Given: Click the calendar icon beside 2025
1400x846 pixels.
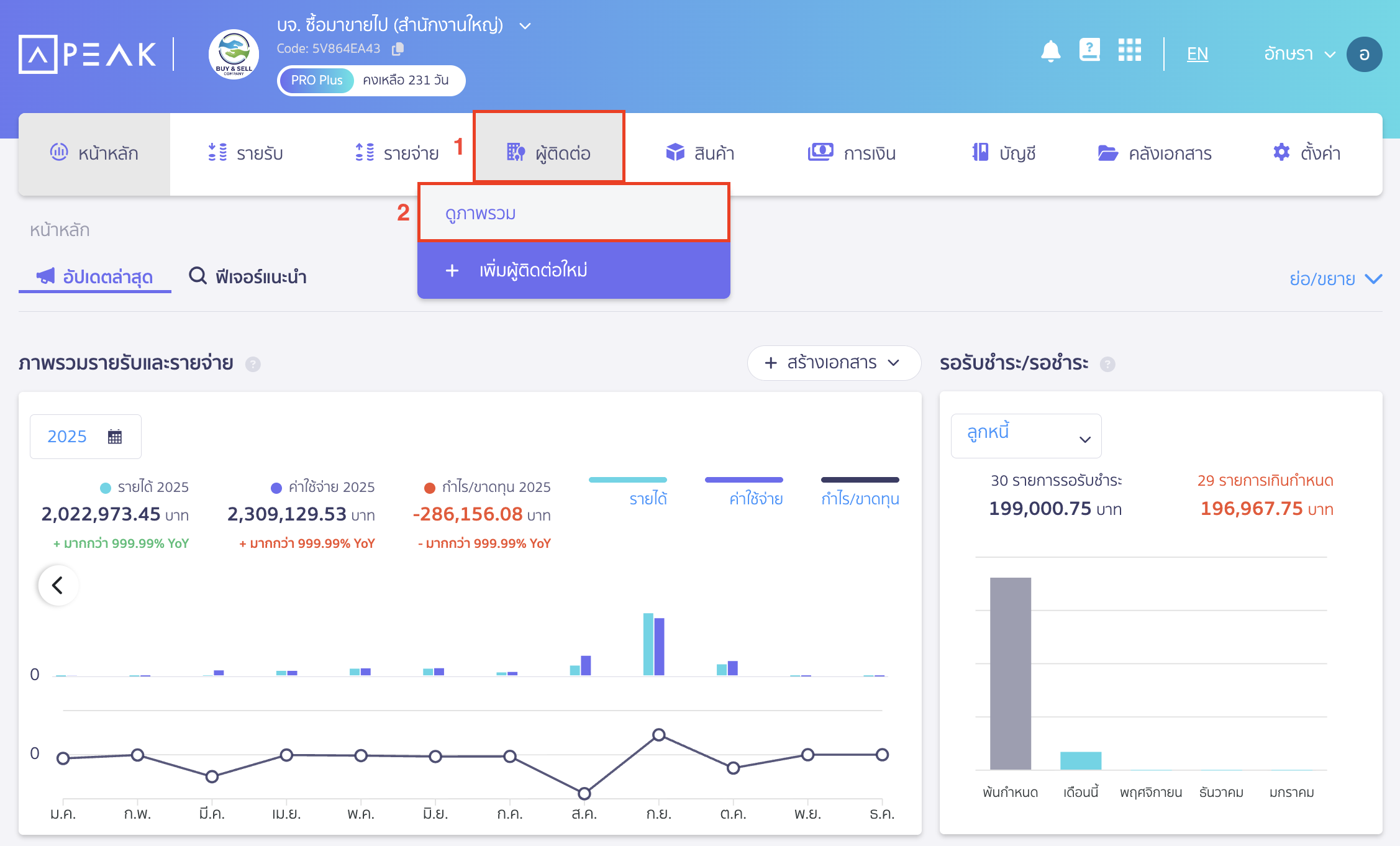Looking at the screenshot, I should pos(115,437).
